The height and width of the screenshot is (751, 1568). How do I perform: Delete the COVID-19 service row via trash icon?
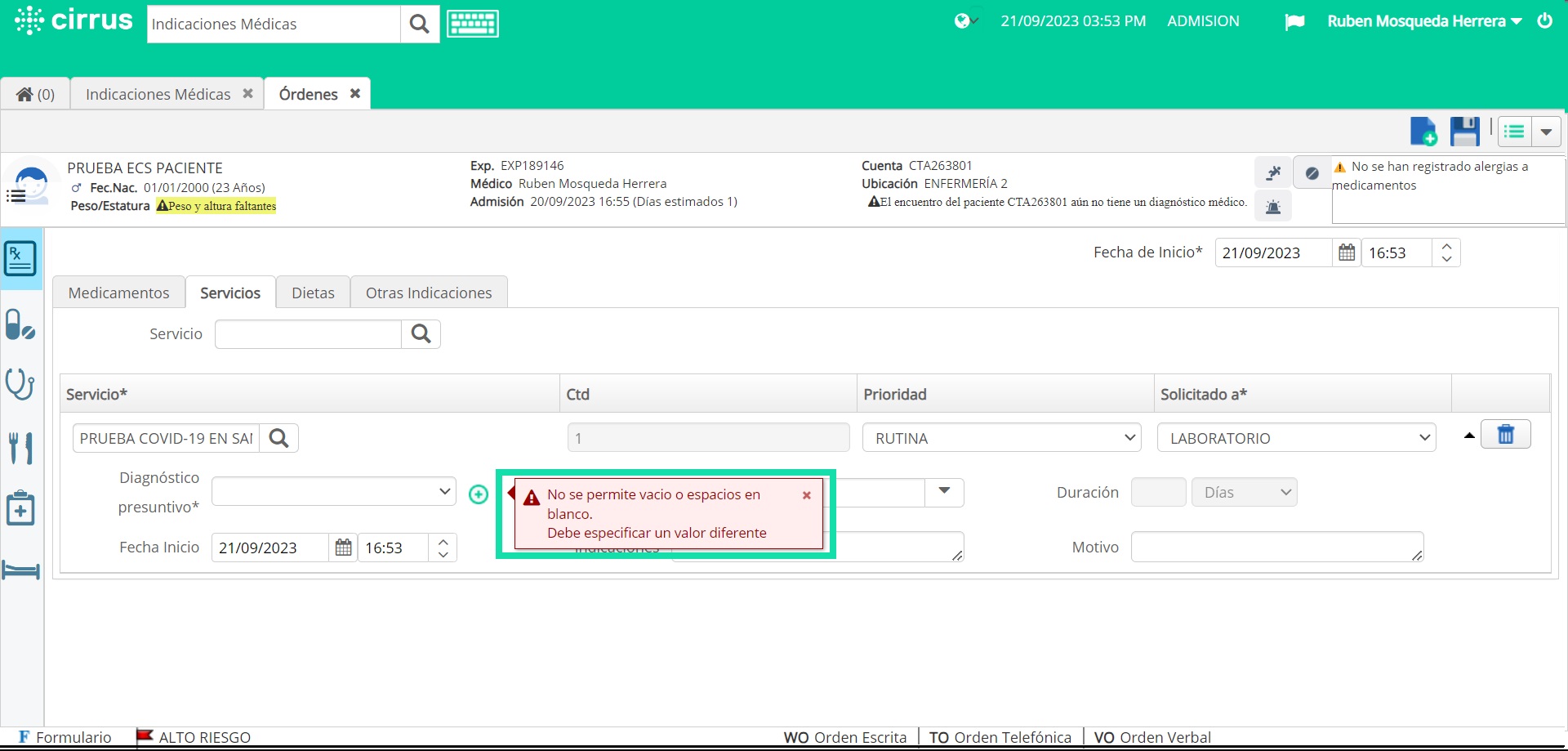click(1507, 434)
